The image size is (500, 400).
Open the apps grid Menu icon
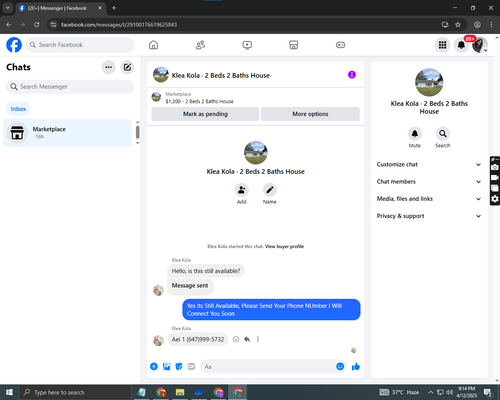[442, 45]
